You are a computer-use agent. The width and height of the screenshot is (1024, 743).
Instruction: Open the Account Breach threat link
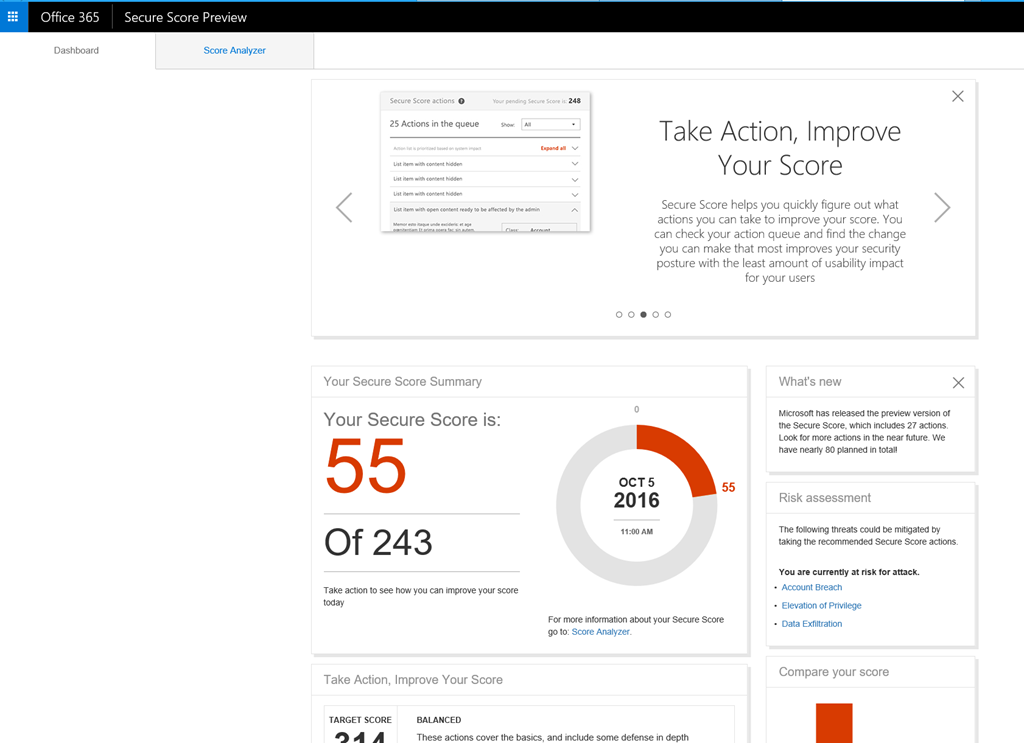tap(811, 588)
